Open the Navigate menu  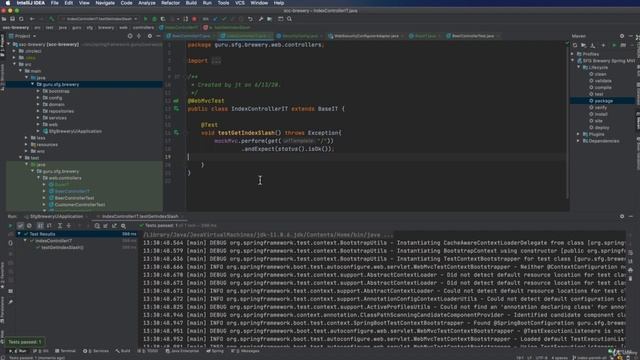(105, 3)
